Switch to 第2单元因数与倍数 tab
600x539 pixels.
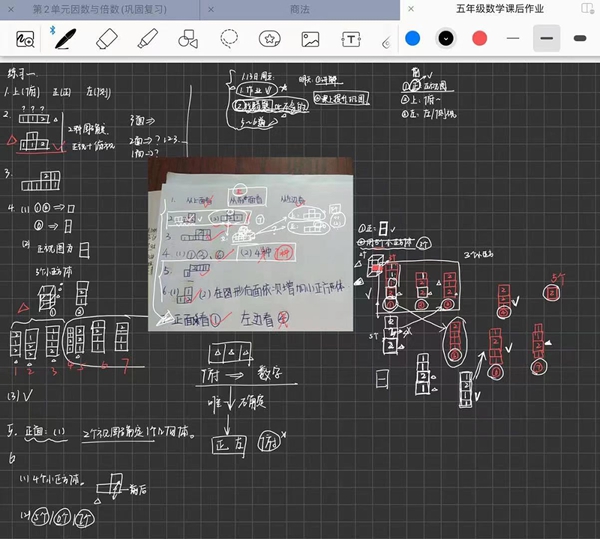[x=100, y=9]
